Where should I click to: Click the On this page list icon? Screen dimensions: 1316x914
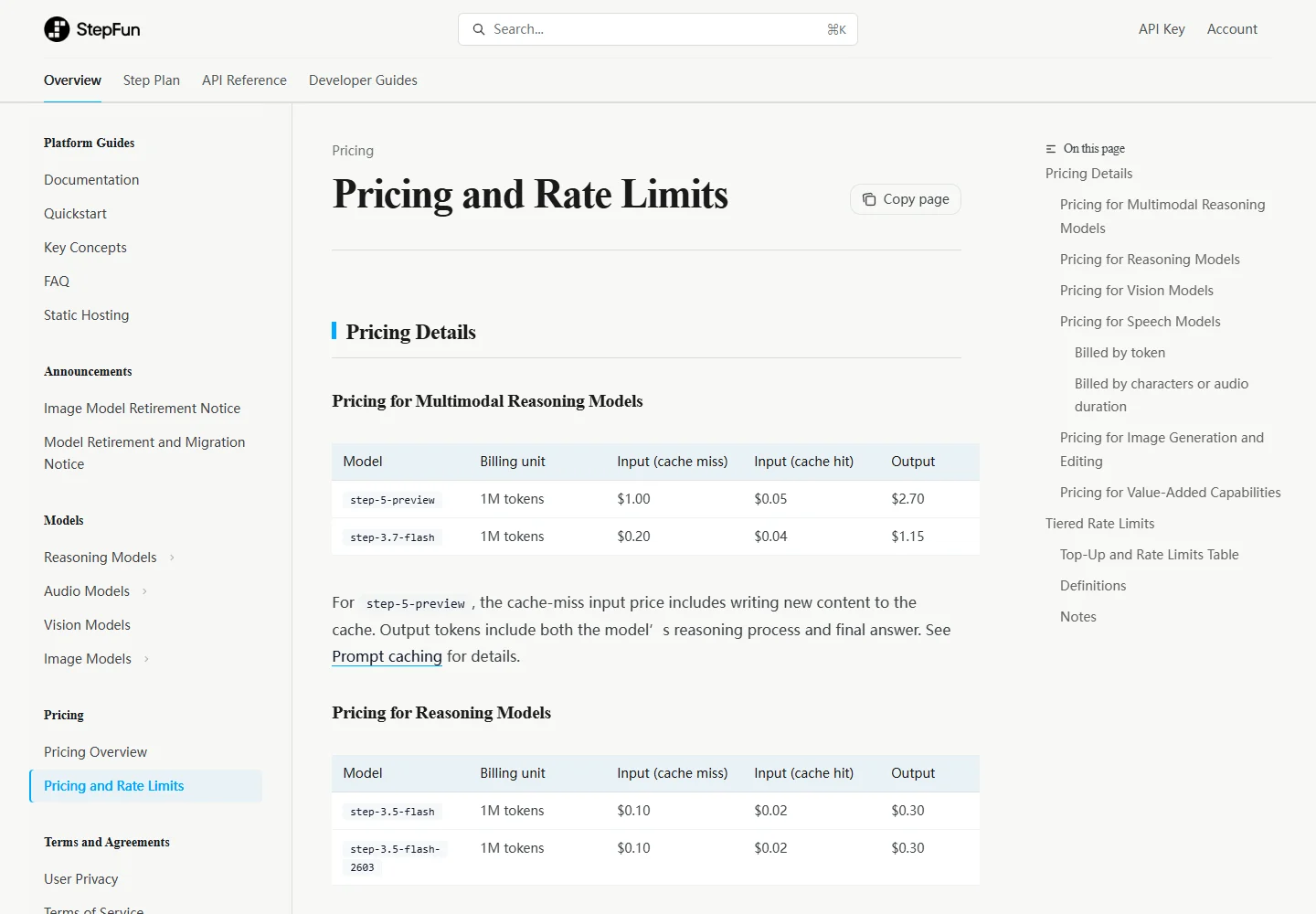pos(1051,149)
